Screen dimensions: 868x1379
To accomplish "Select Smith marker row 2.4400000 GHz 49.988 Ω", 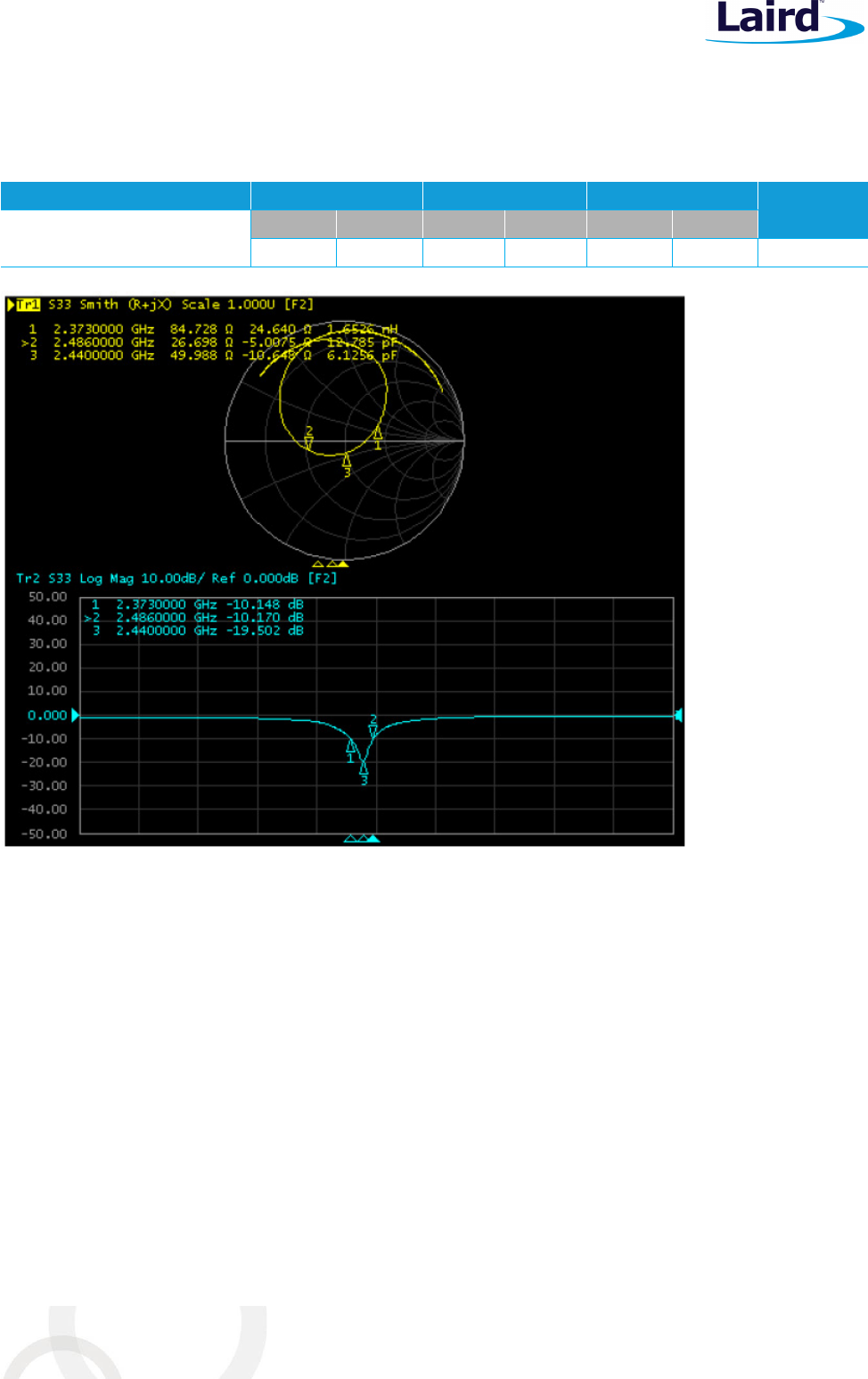I will click(x=212, y=355).
